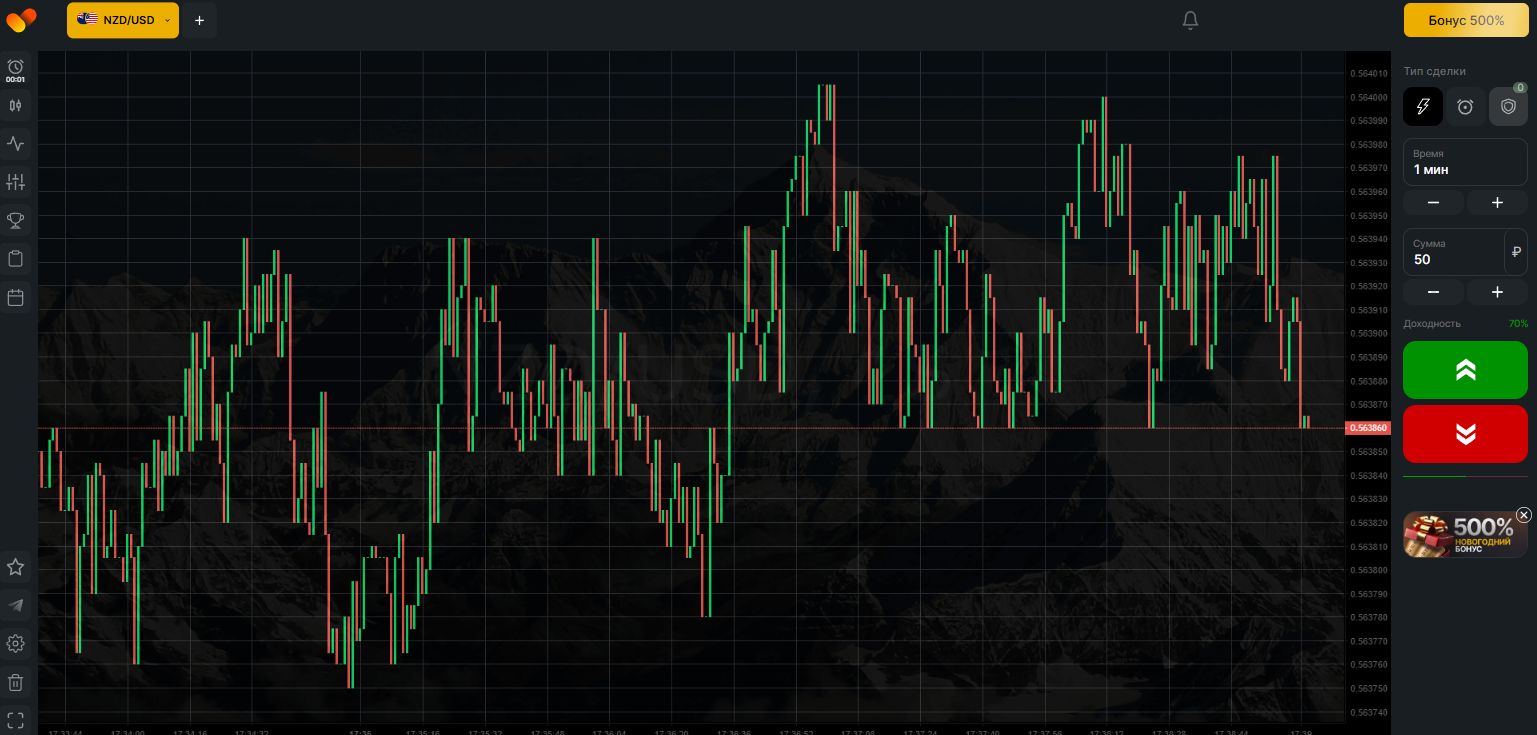Open tournaments via the trophy icon

[15, 220]
